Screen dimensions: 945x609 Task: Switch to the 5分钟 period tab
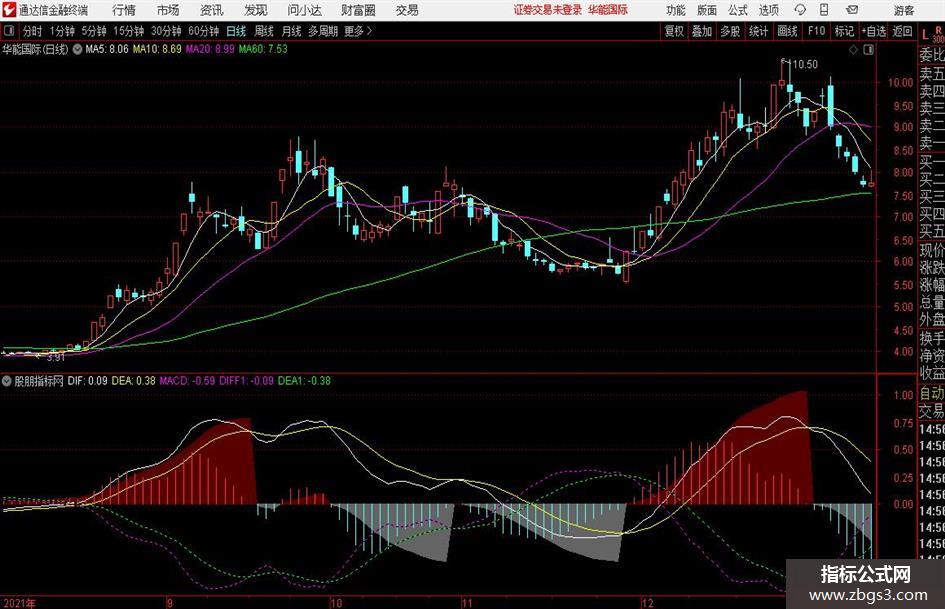[x=93, y=31]
